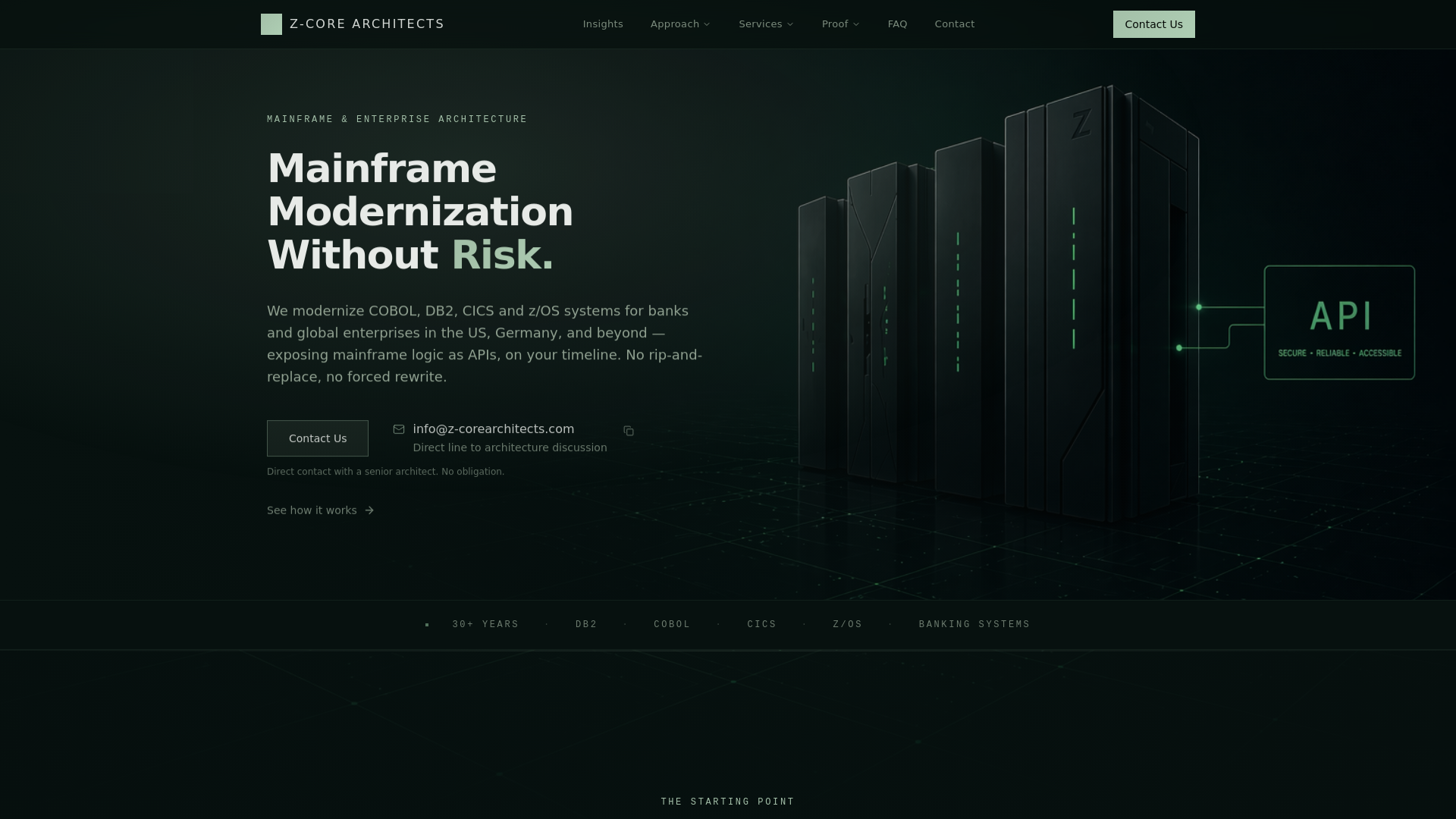Viewport: 1456px width, 819px height.
Task: Click the COBOL ticker text
Action: click(x=672, y=624)
